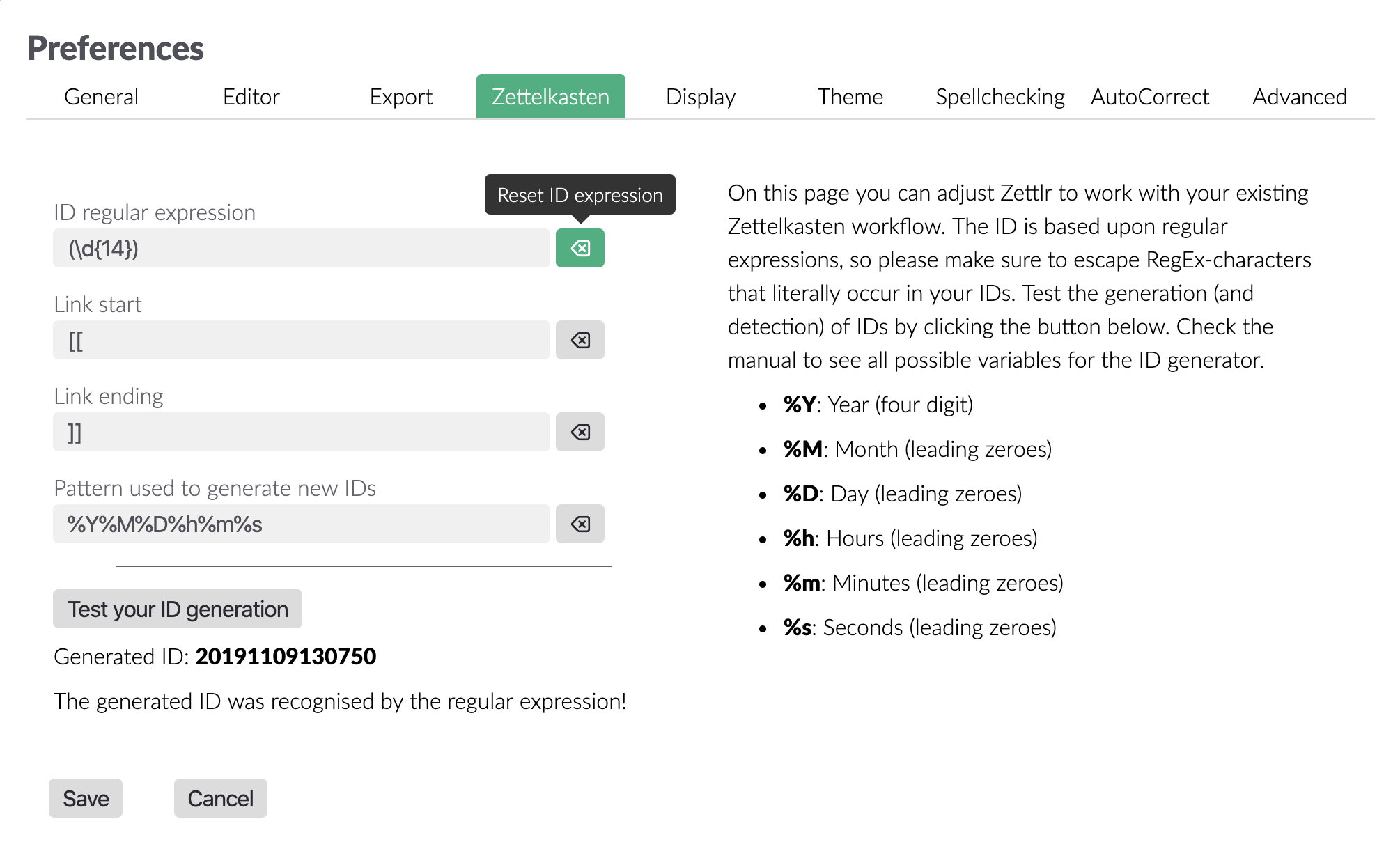Switch to the Export tab
The width and height of the screenshot is (1400, 865).
point(400,97)
